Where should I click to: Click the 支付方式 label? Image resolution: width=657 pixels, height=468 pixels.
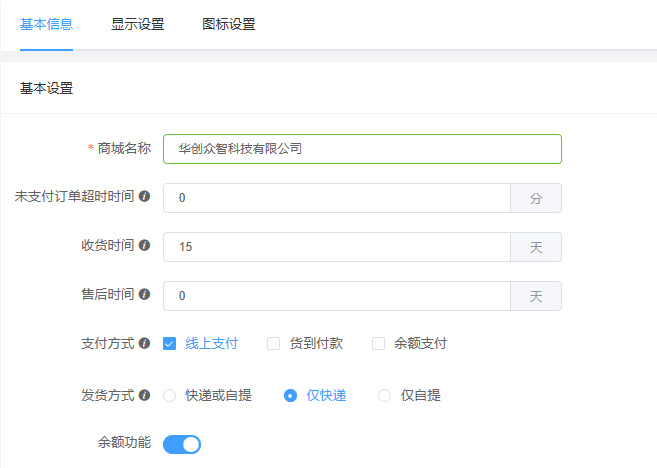(x=108, y=343)
